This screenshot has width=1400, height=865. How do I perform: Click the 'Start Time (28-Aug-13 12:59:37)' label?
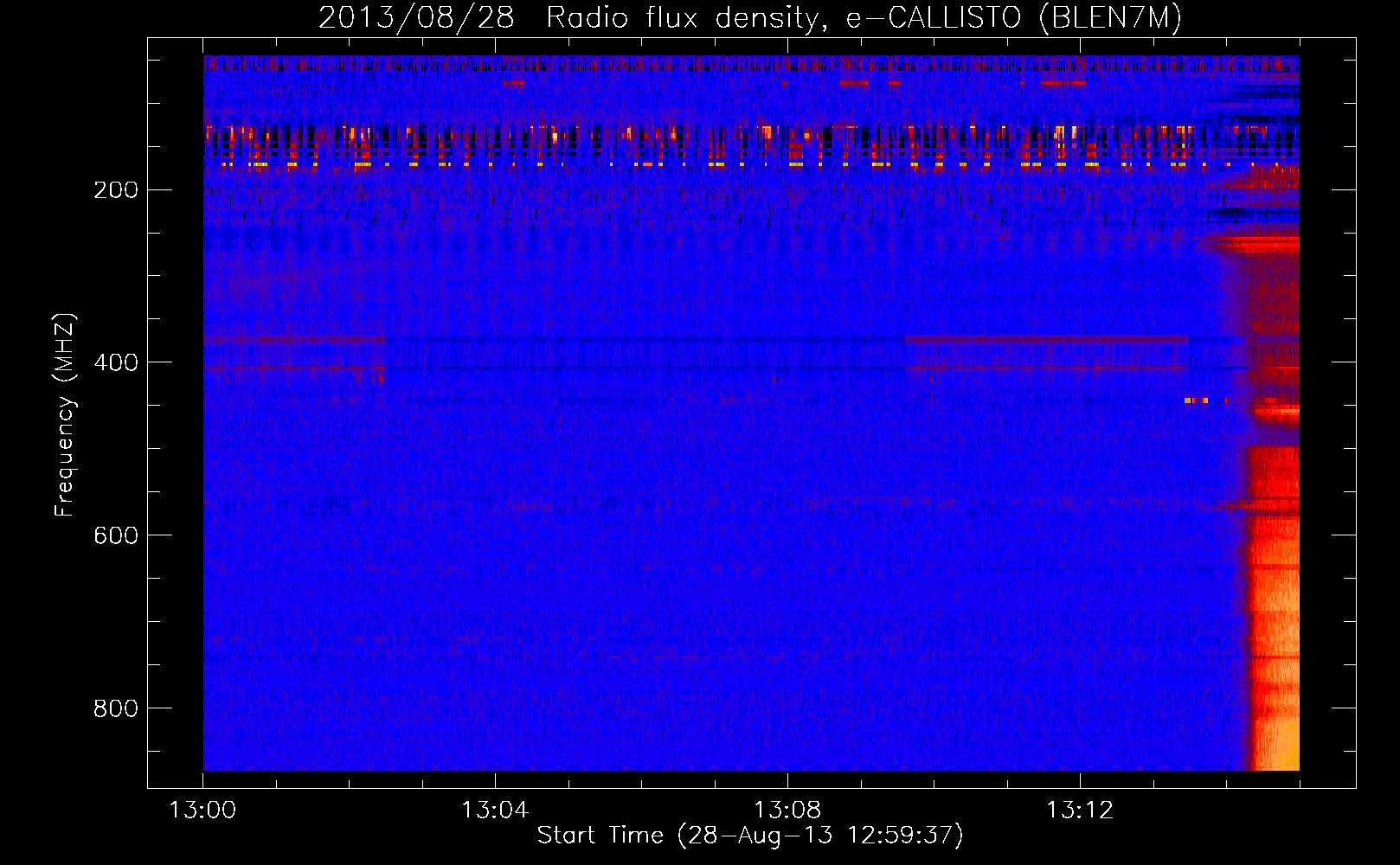click(x=750, y=836)
